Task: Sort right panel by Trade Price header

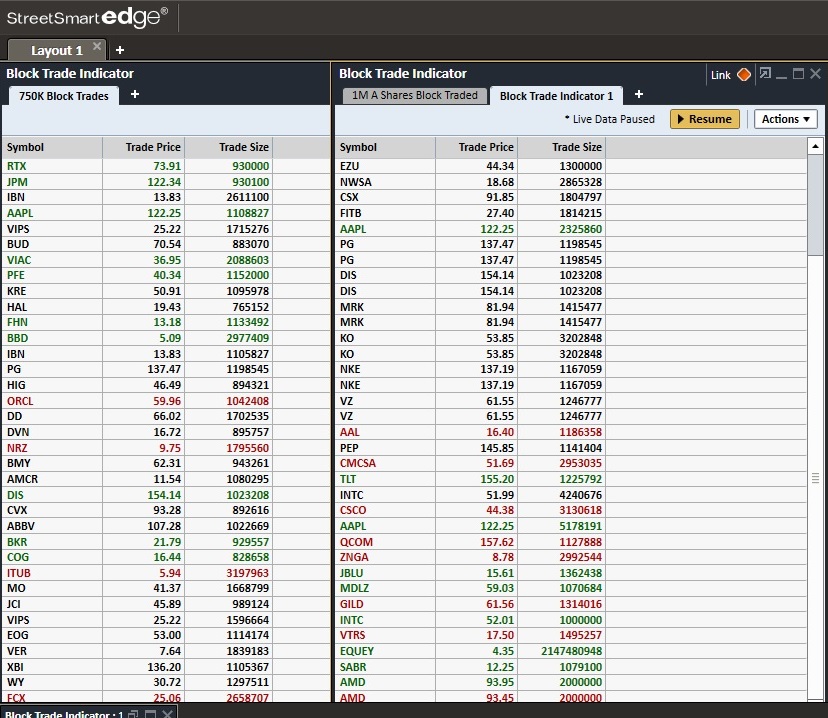Action: pos(476,147)
